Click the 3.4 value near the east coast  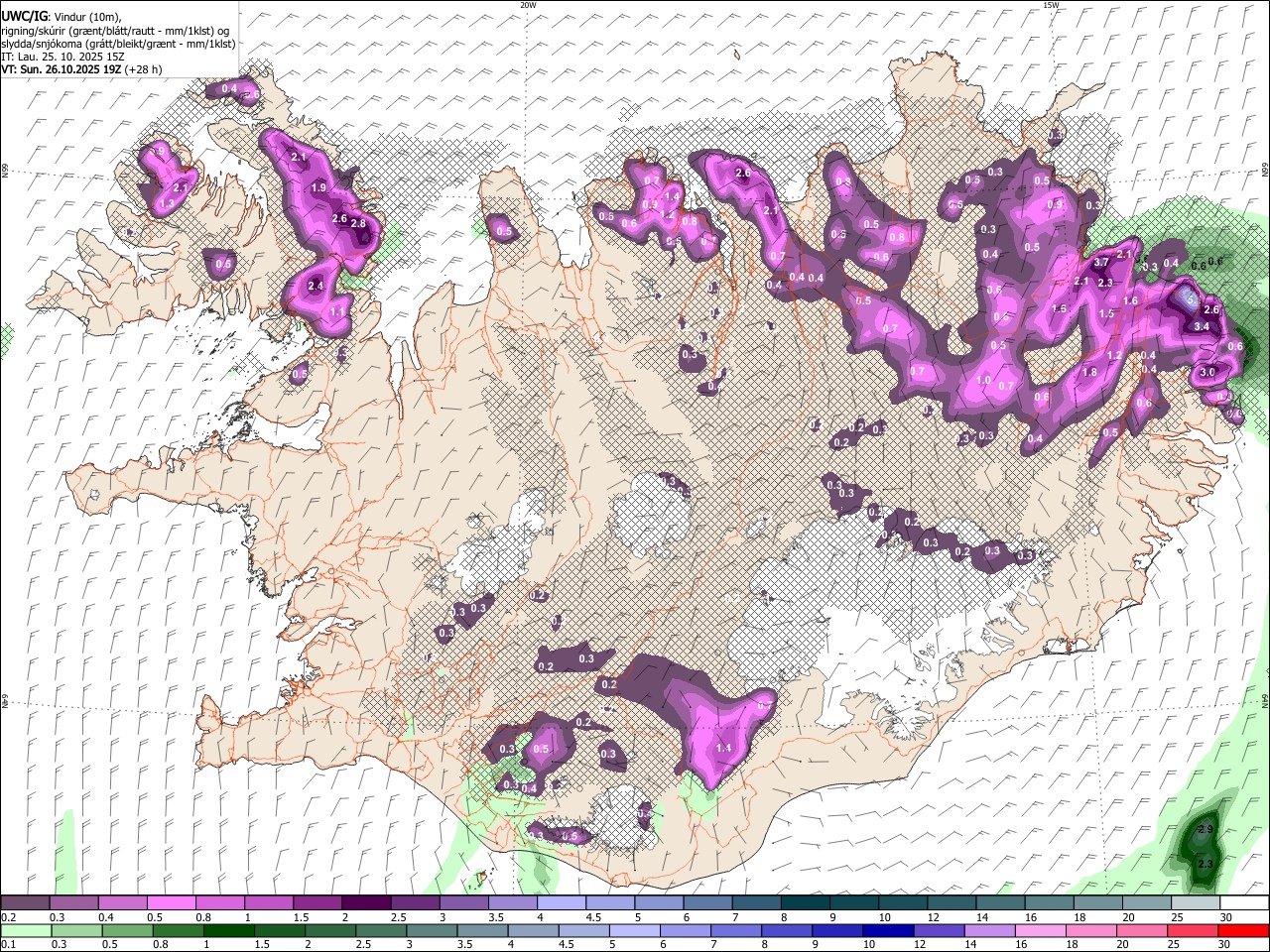pos(1201,326)
